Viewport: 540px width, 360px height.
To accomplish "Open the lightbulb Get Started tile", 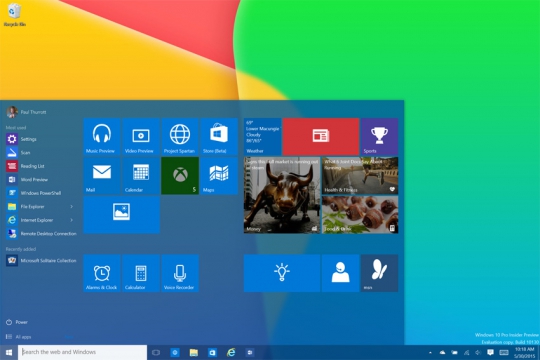I will pos(282,273).
